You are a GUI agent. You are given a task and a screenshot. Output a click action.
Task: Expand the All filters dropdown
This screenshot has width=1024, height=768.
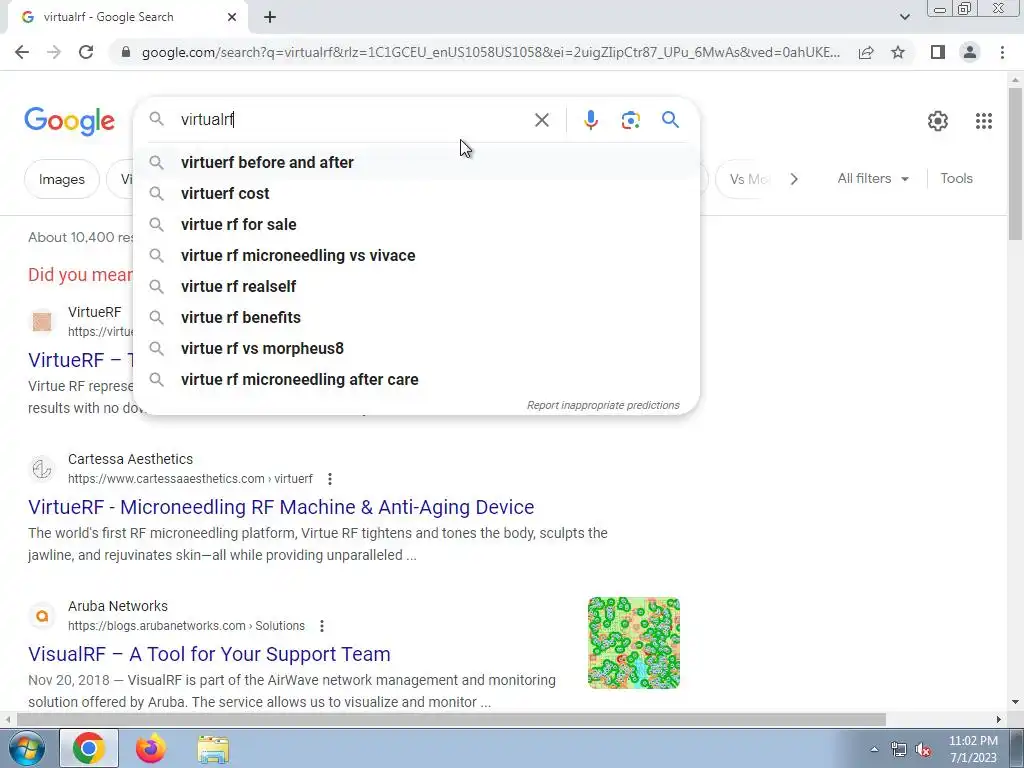(x=872, y=179)
